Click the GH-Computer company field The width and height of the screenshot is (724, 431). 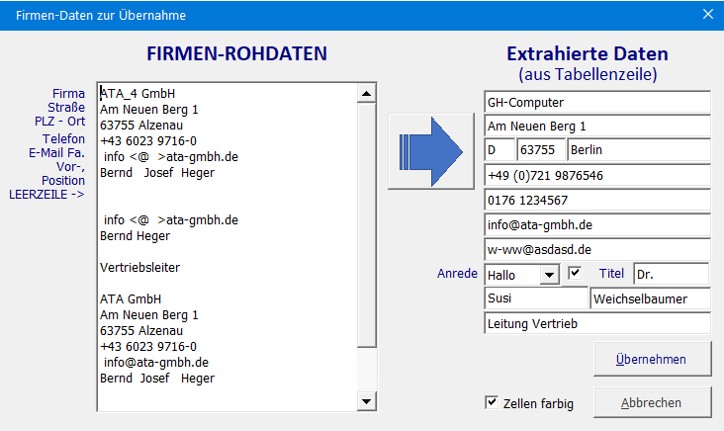597,103
